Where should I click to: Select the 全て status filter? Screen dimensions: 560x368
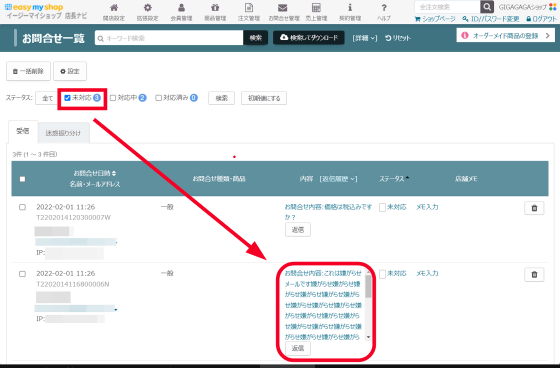[47, 98]
